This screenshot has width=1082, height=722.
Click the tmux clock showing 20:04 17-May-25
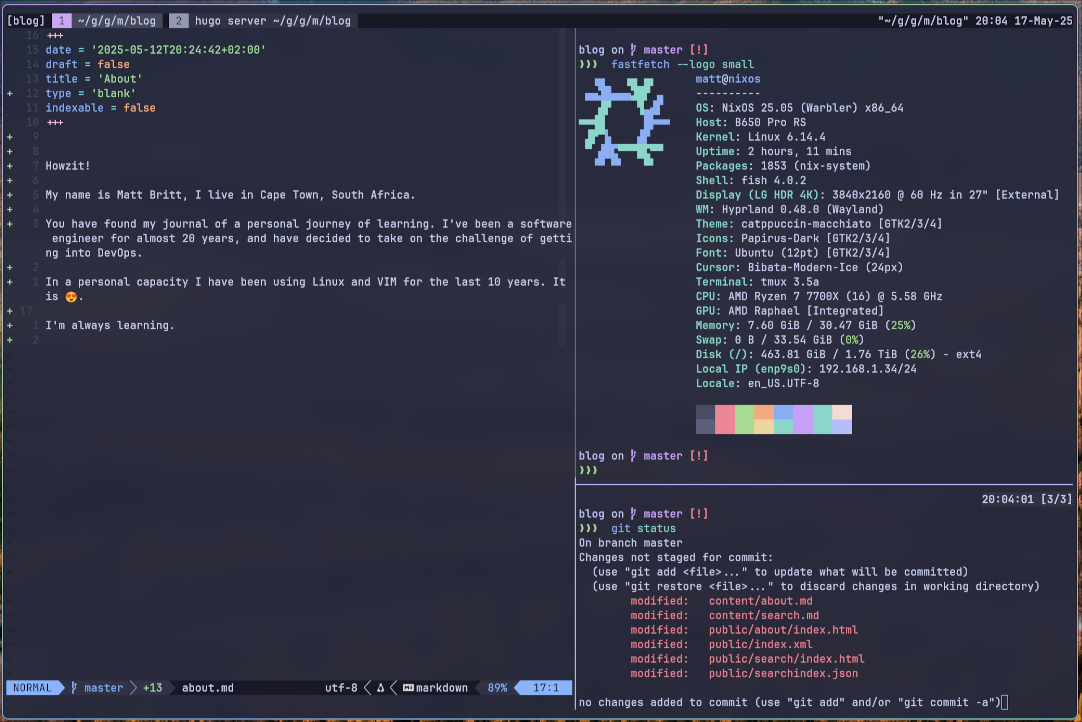[x=1024, y=21]
